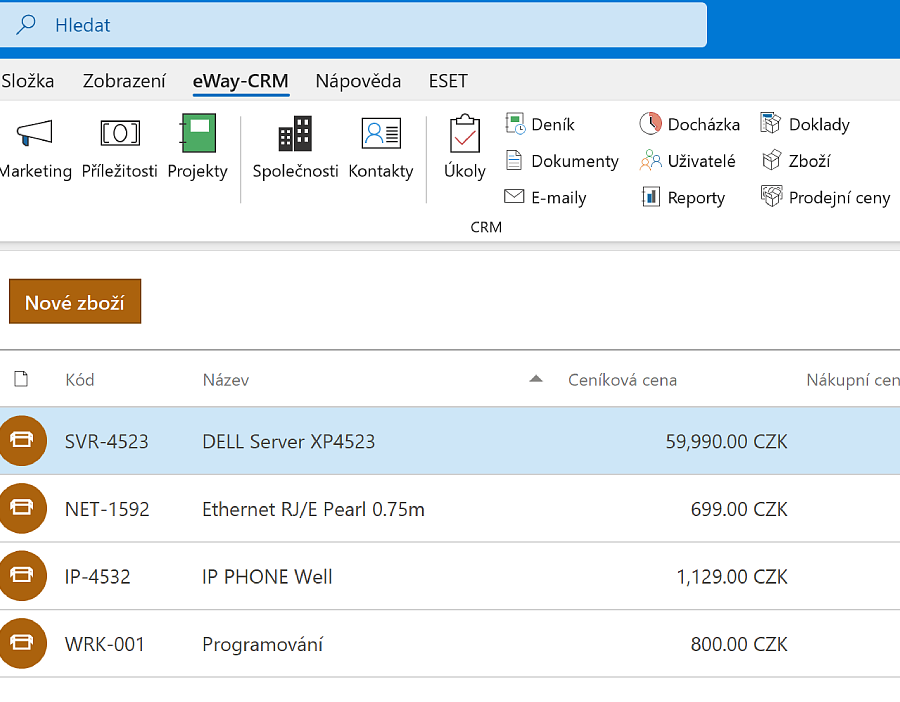The width and height of the screenshot is (900, 702).
Task: Click the Prodejní ceny icon
Action: [x=771, y=196]
